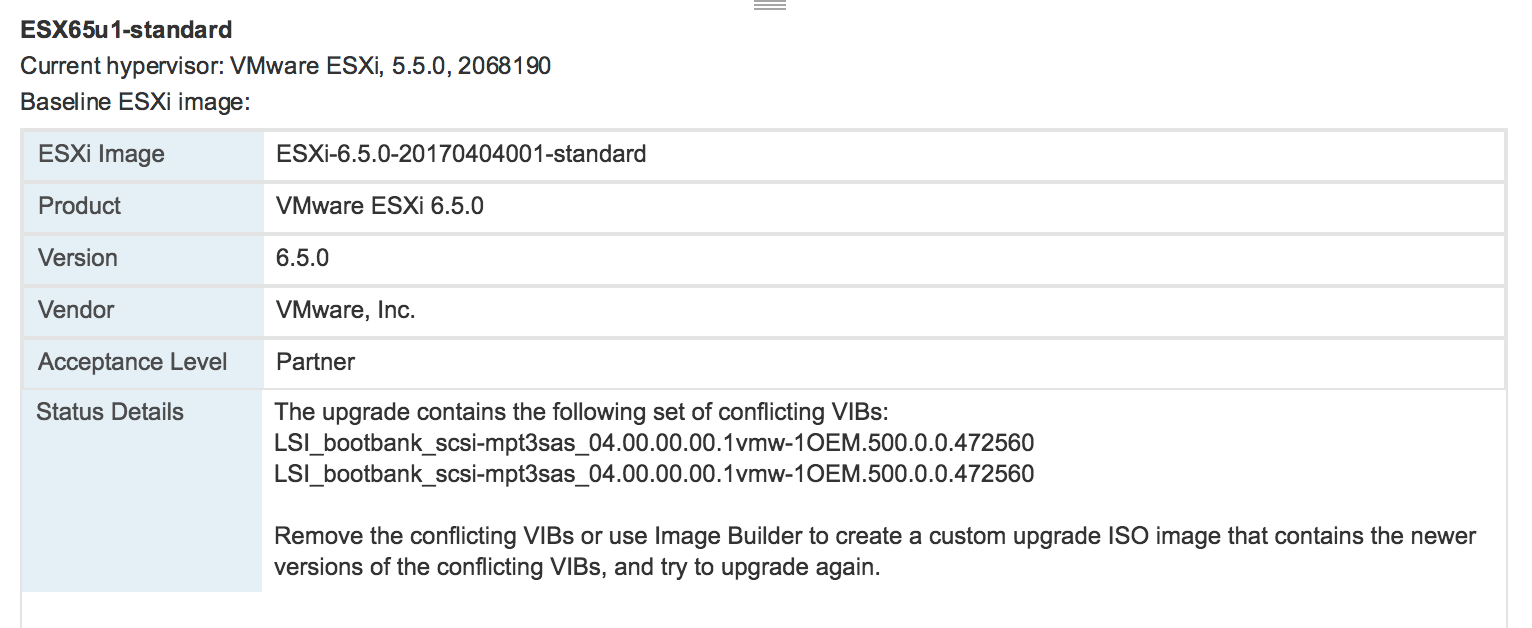Click the 6.5.0 version value cell
The image size is (1532, 628).
[x=884, y=258]
